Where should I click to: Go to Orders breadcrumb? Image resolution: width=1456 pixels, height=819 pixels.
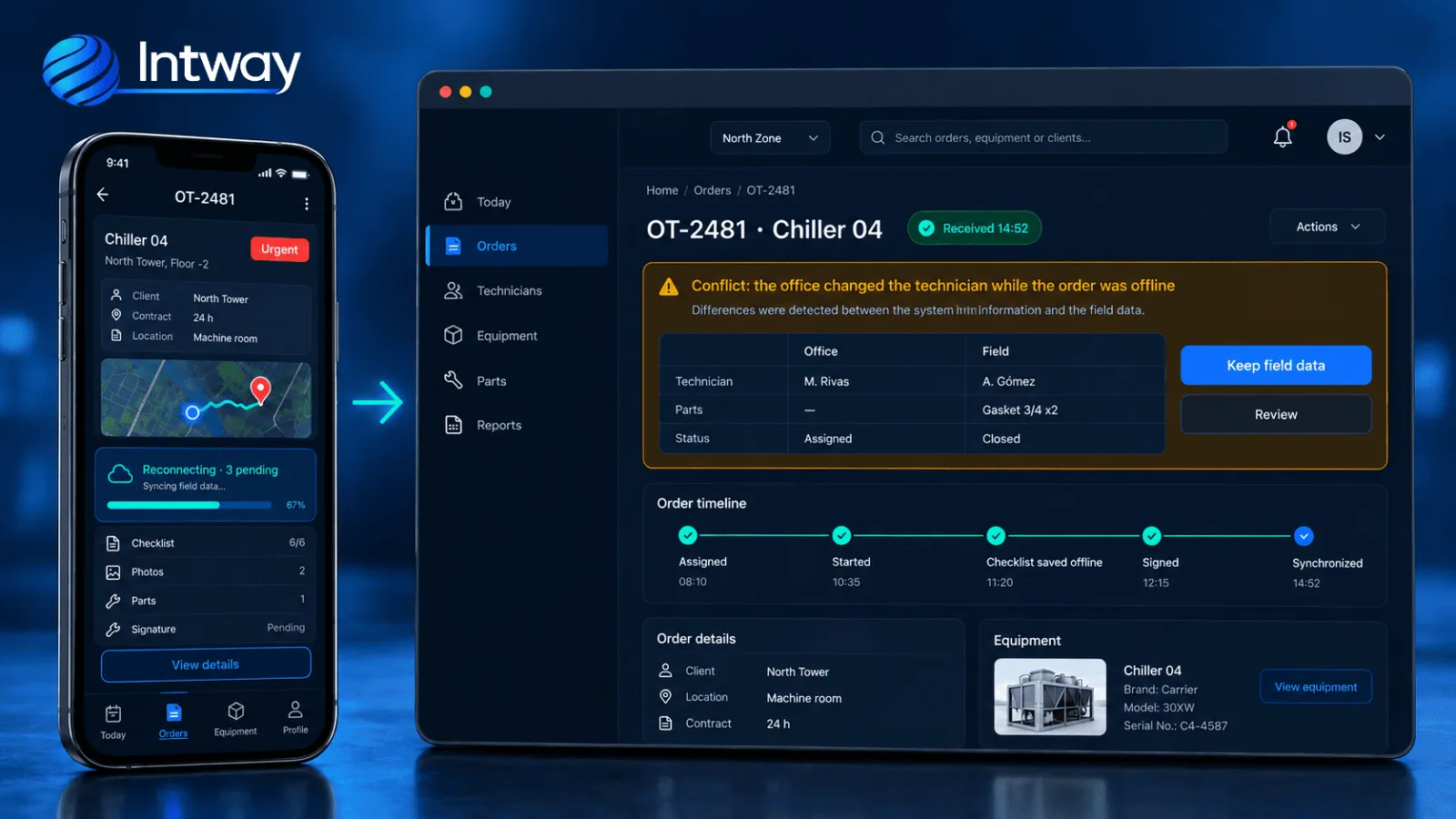tap(713, 190)
